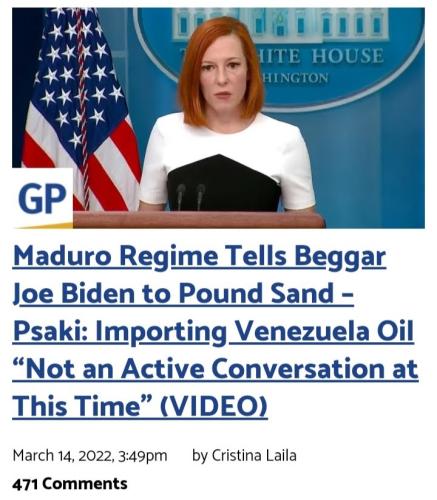Click the number 471 in the comments count

coord(25,484)
